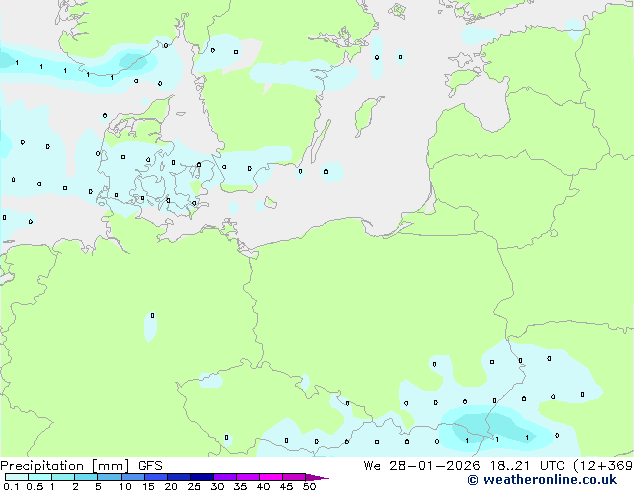This screenshot has width=634, height=490.
Task: Click the 0.5–1 mm legend color box
Action: click(40, 477)
